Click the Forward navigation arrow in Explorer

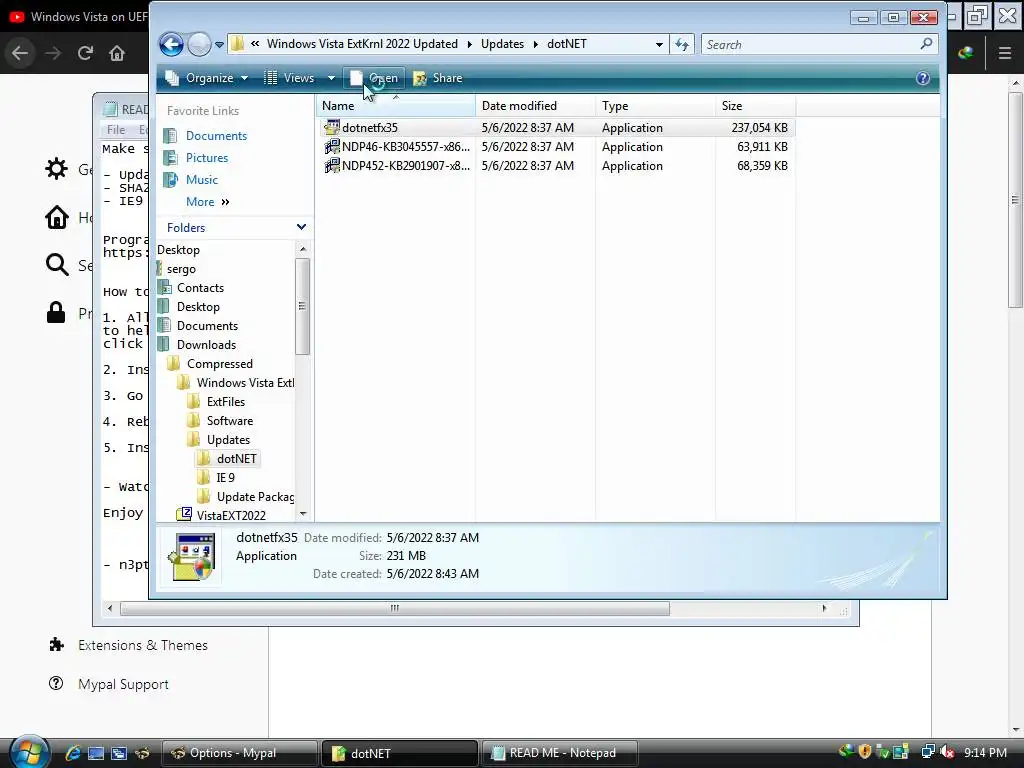tap(199, 44)
